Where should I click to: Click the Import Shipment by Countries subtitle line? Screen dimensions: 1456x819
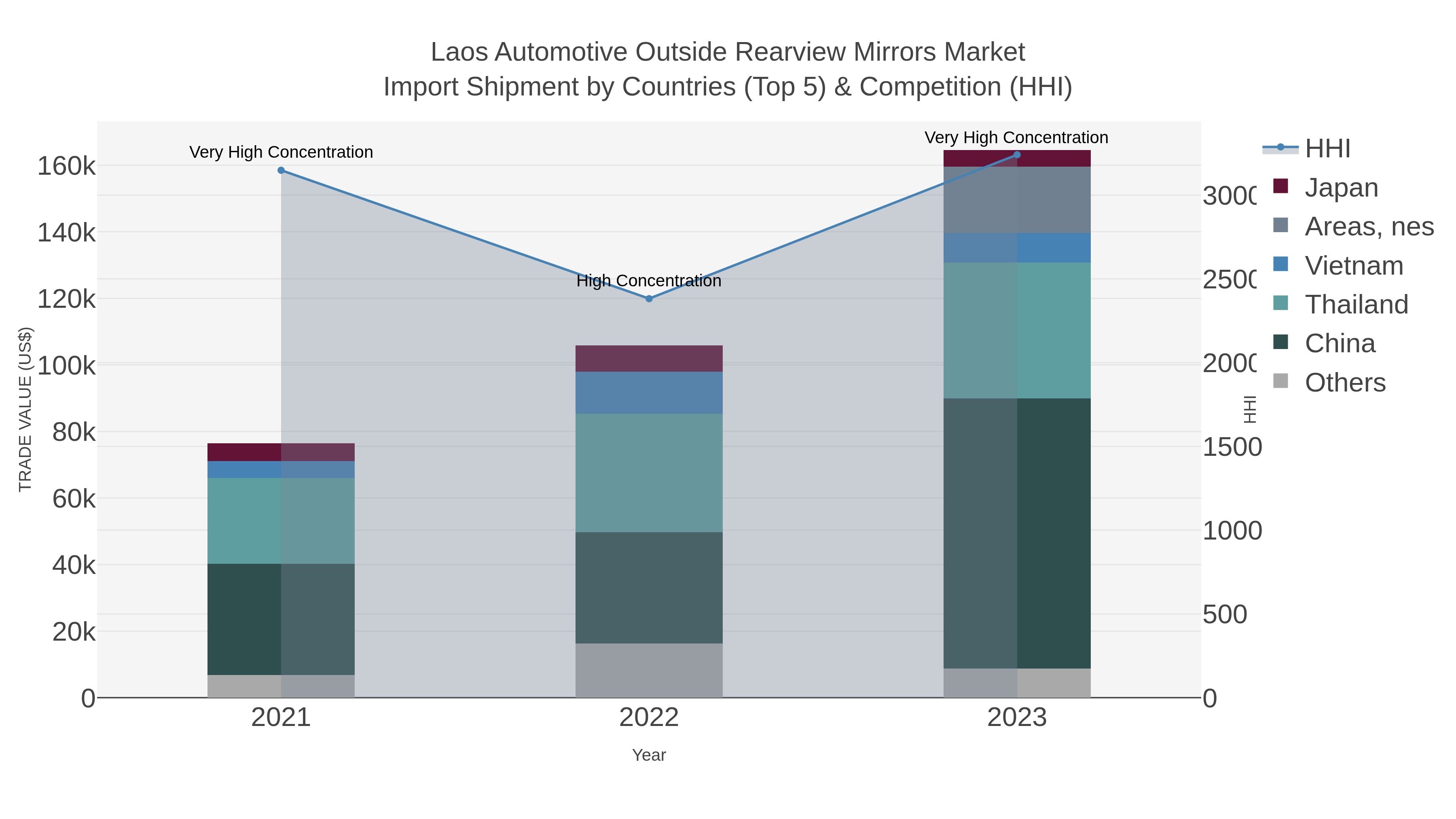coord(728,87)
